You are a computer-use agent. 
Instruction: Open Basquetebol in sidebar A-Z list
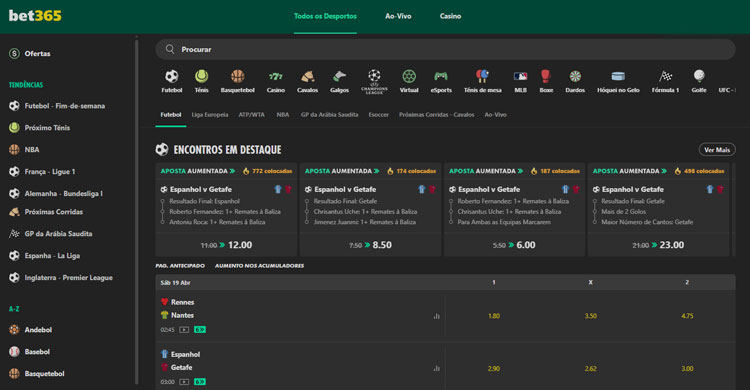(44, 374)
